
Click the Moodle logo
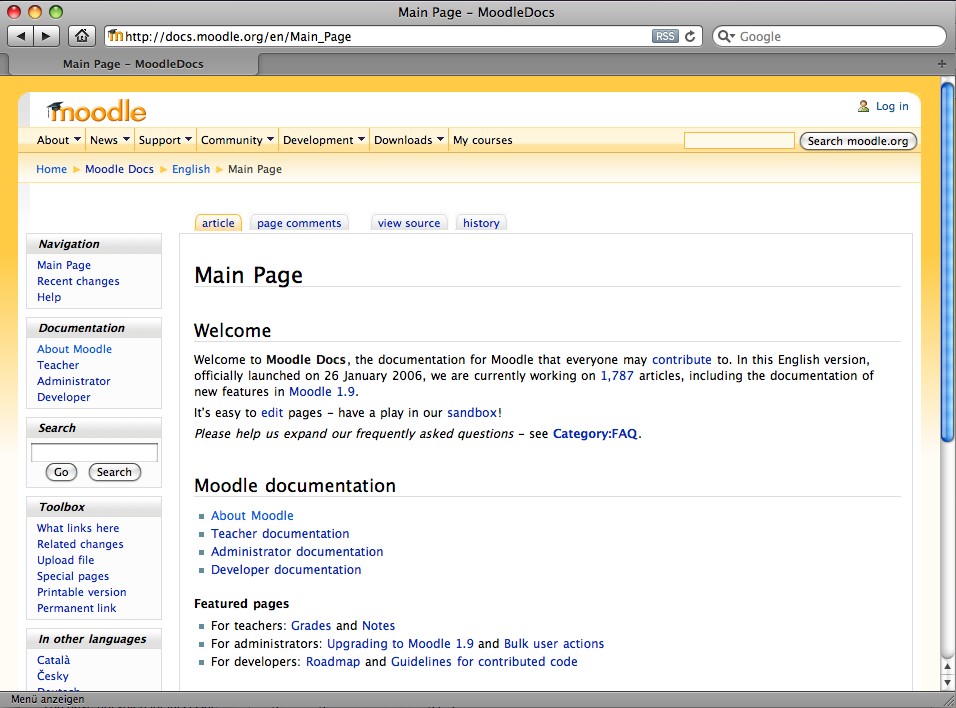(x=96, y=111)
